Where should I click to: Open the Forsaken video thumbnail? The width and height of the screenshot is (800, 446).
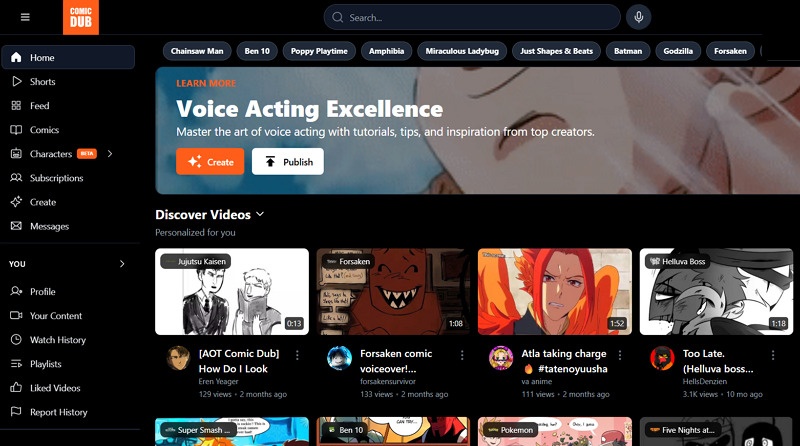click(x=393, y=291)
